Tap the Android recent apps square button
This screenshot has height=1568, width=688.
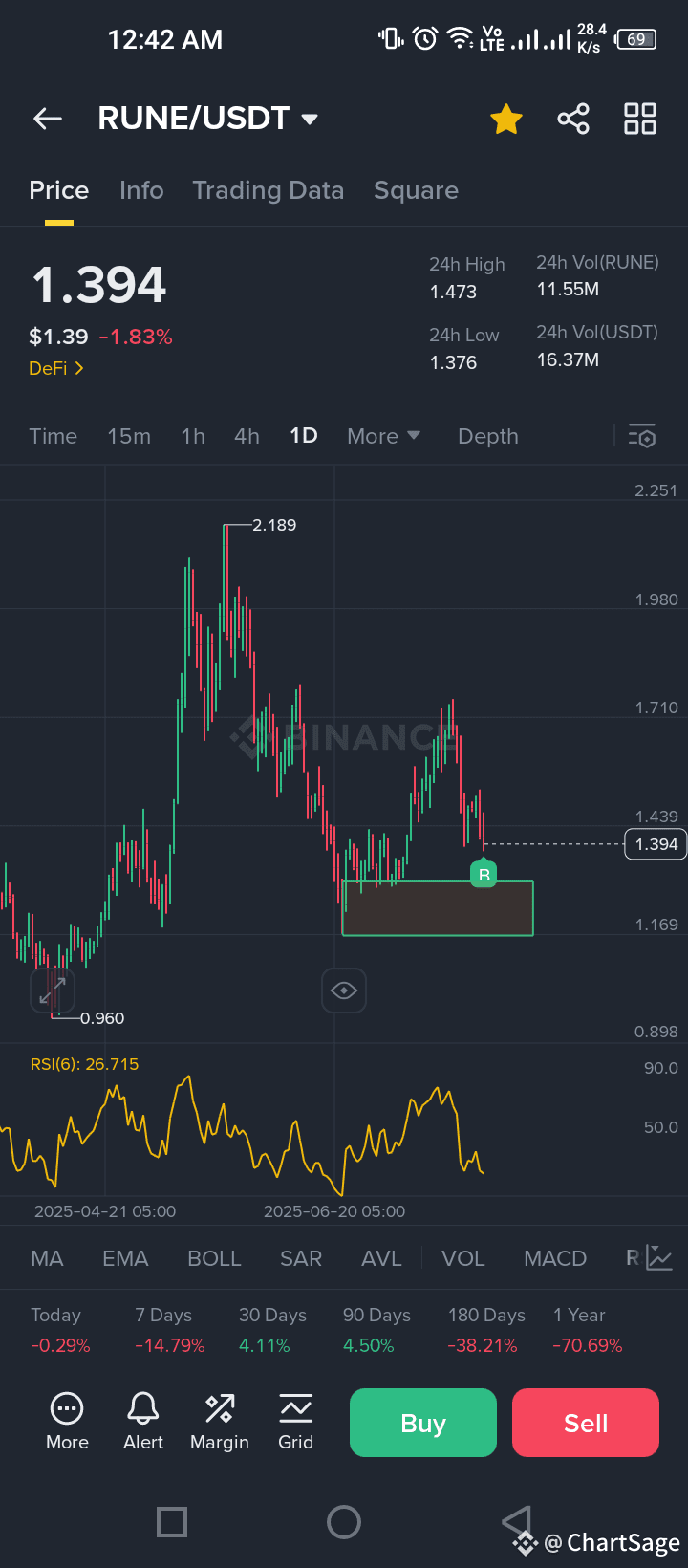pyautogui.click(x=172, y=1521)
